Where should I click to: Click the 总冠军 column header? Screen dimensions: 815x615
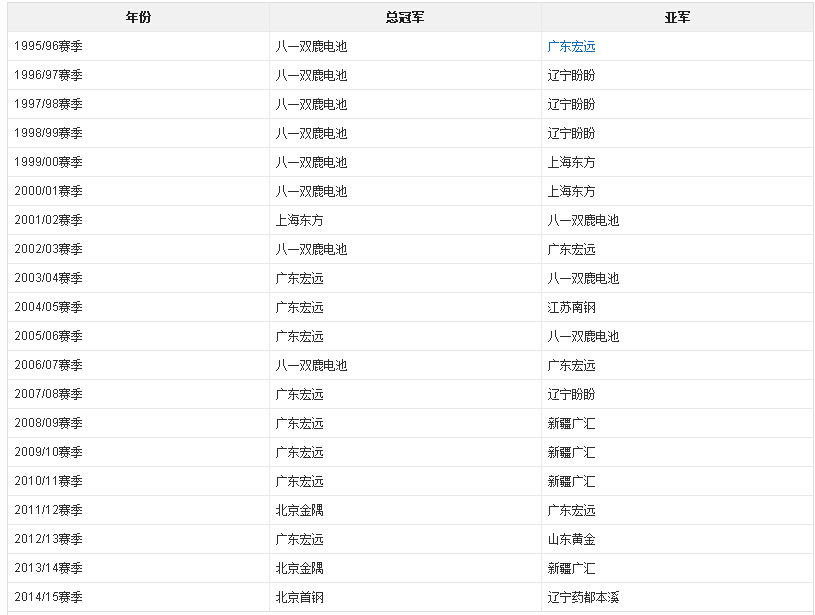(405, 17)
